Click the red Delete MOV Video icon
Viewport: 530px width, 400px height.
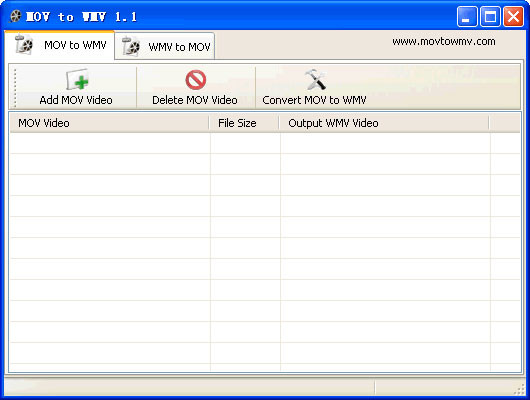pyautogui.click(x=196, y=80)
